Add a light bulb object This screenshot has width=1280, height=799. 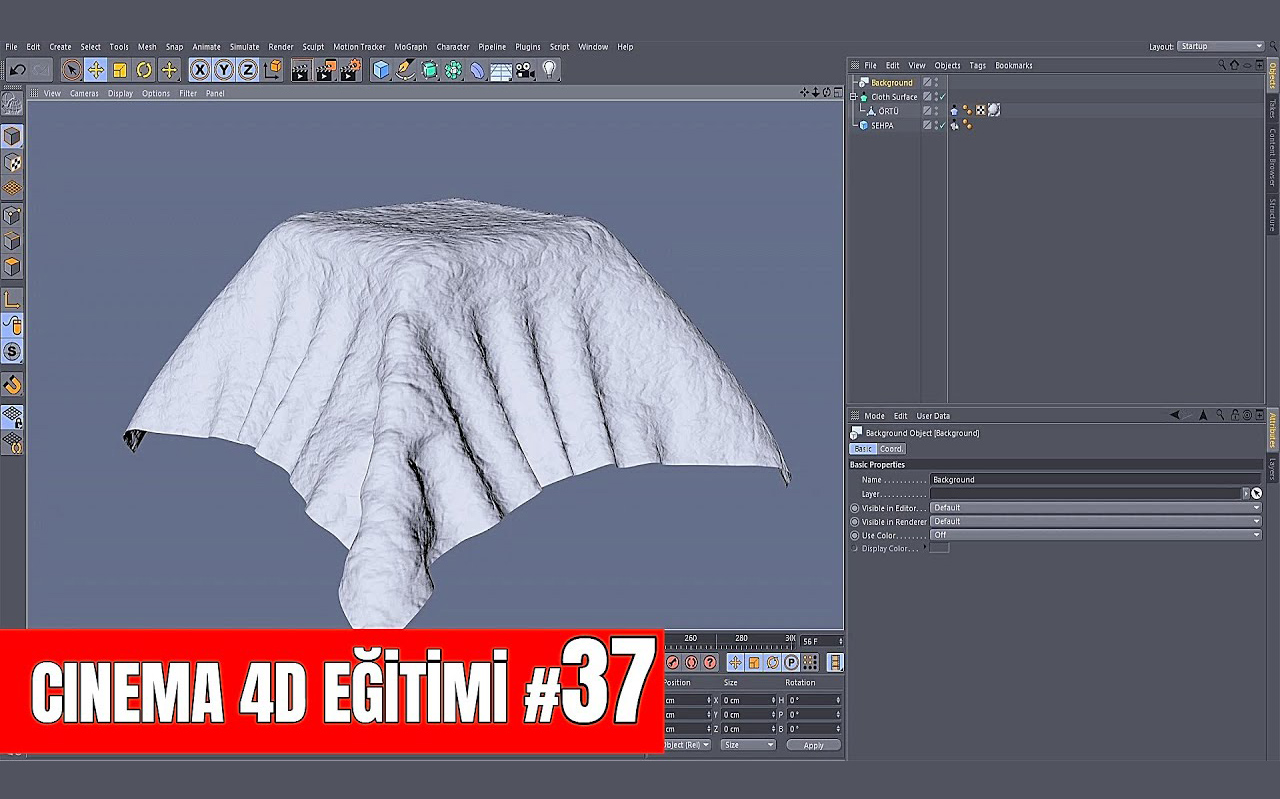pos(549,70)
